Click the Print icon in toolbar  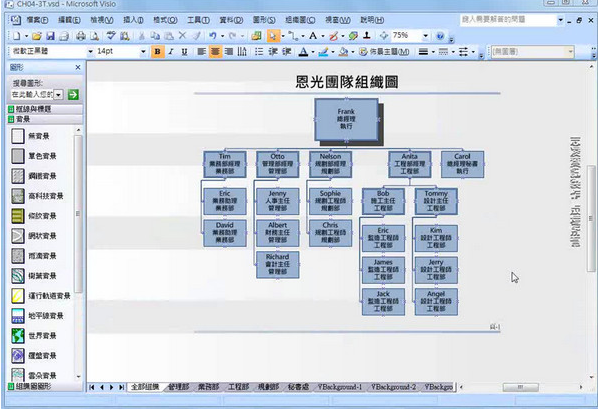[80, 36]
